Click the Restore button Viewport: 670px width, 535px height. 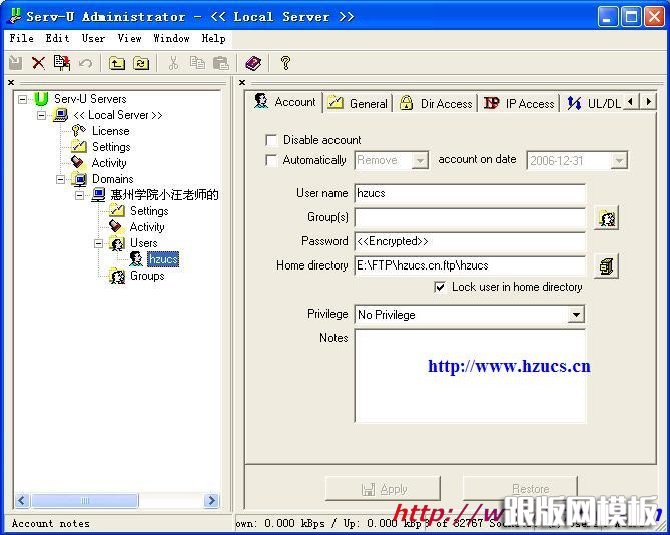click(x=520, y=488)
